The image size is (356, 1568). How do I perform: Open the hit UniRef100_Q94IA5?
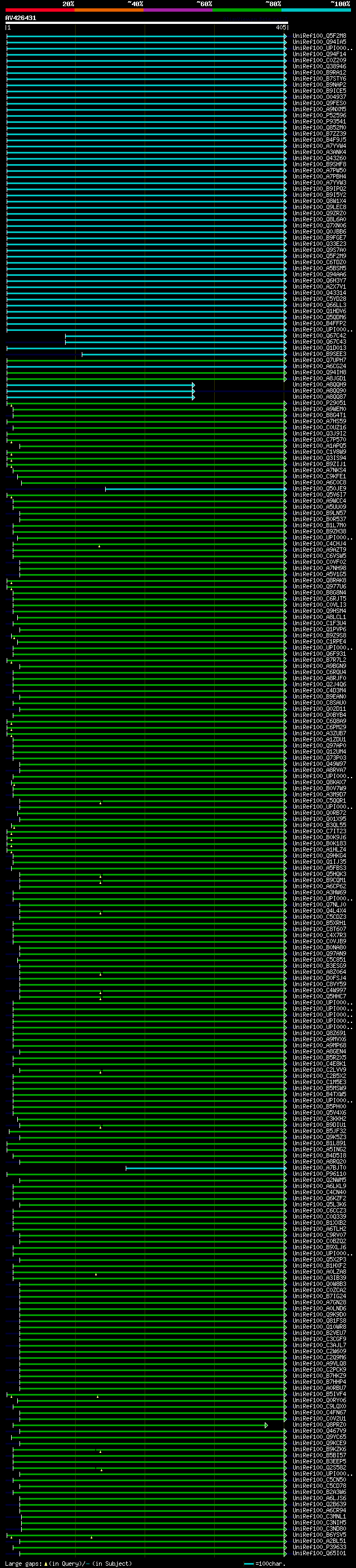tap(319, 42)
